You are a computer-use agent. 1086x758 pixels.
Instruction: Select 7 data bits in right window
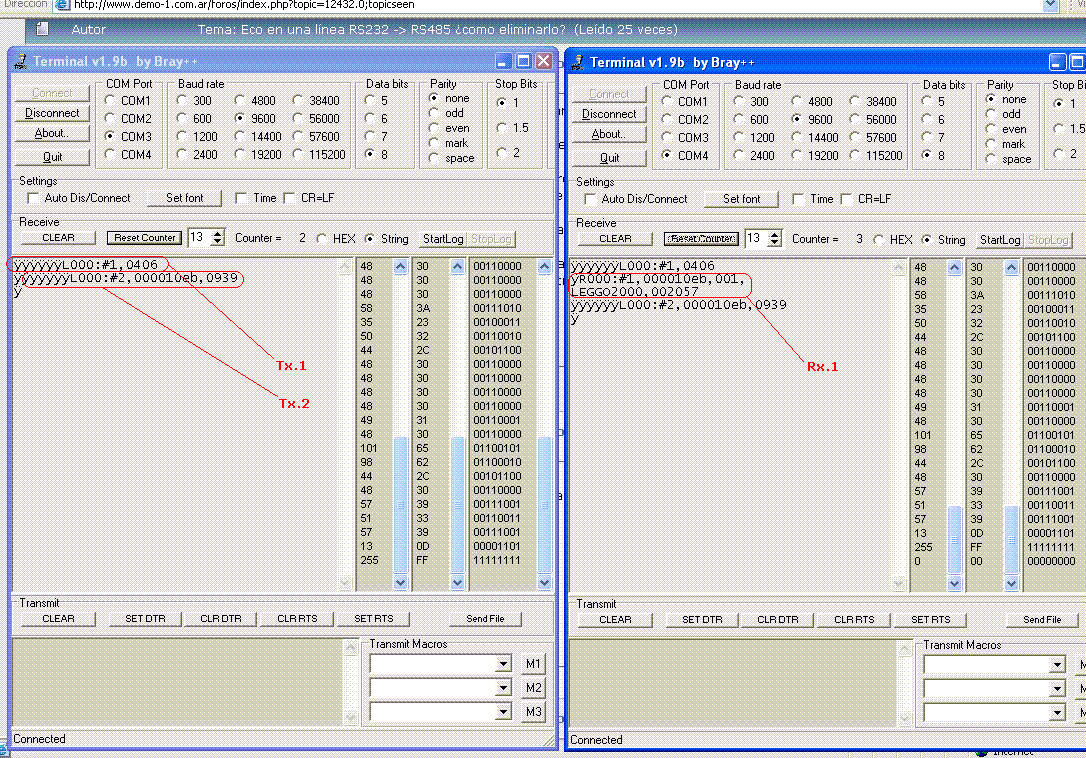point(927,137)
